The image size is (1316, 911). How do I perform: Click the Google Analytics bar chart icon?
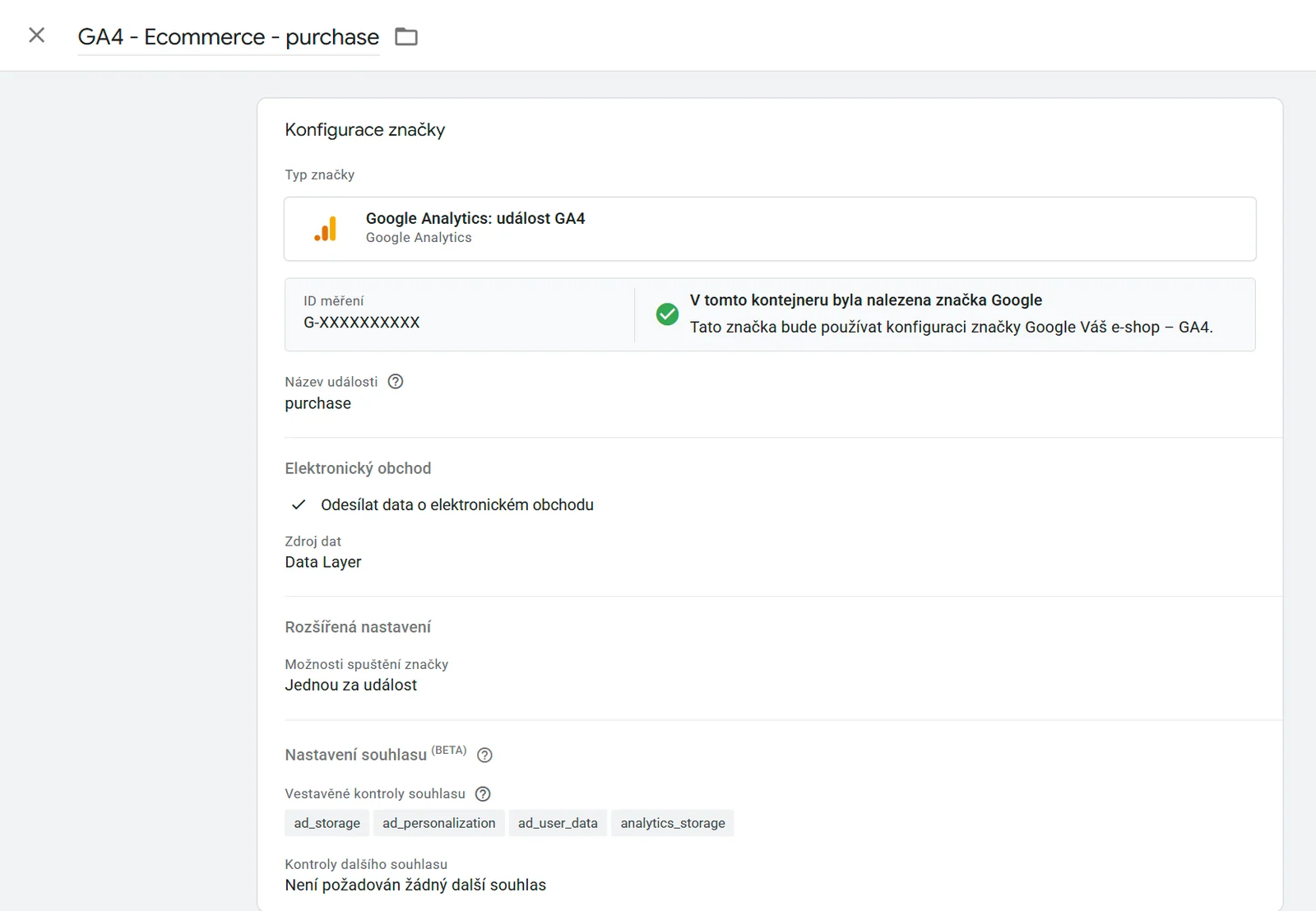(x=326, y=229)
